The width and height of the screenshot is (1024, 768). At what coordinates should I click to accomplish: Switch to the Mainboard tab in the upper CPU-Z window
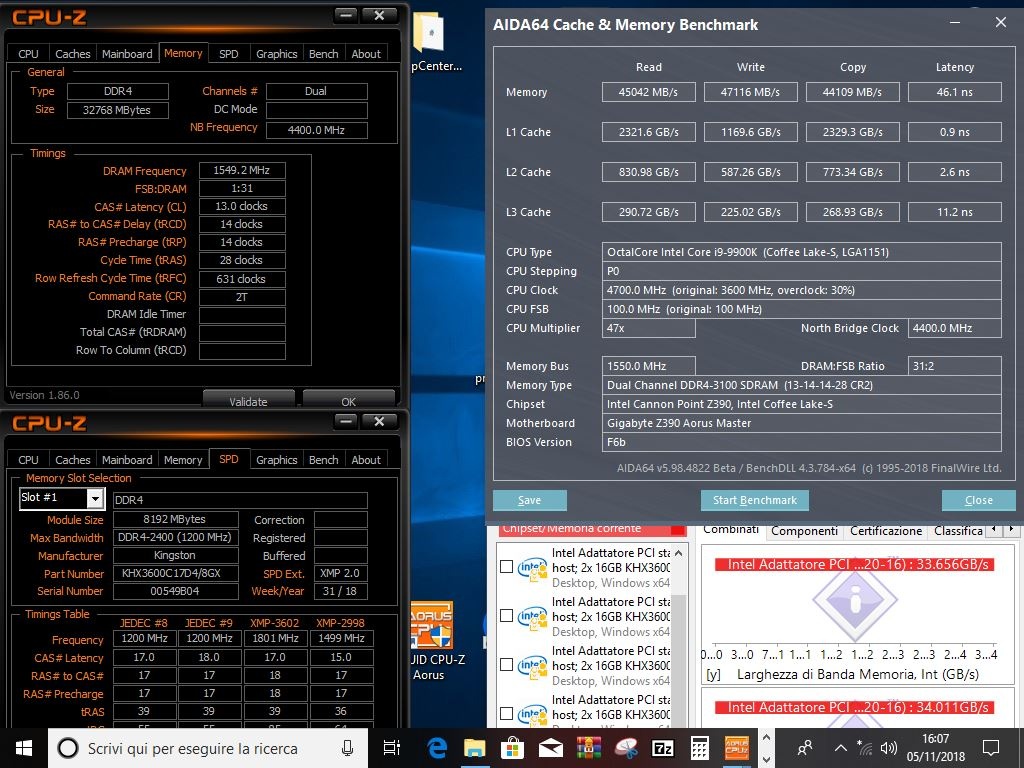(x=127, y=54)
